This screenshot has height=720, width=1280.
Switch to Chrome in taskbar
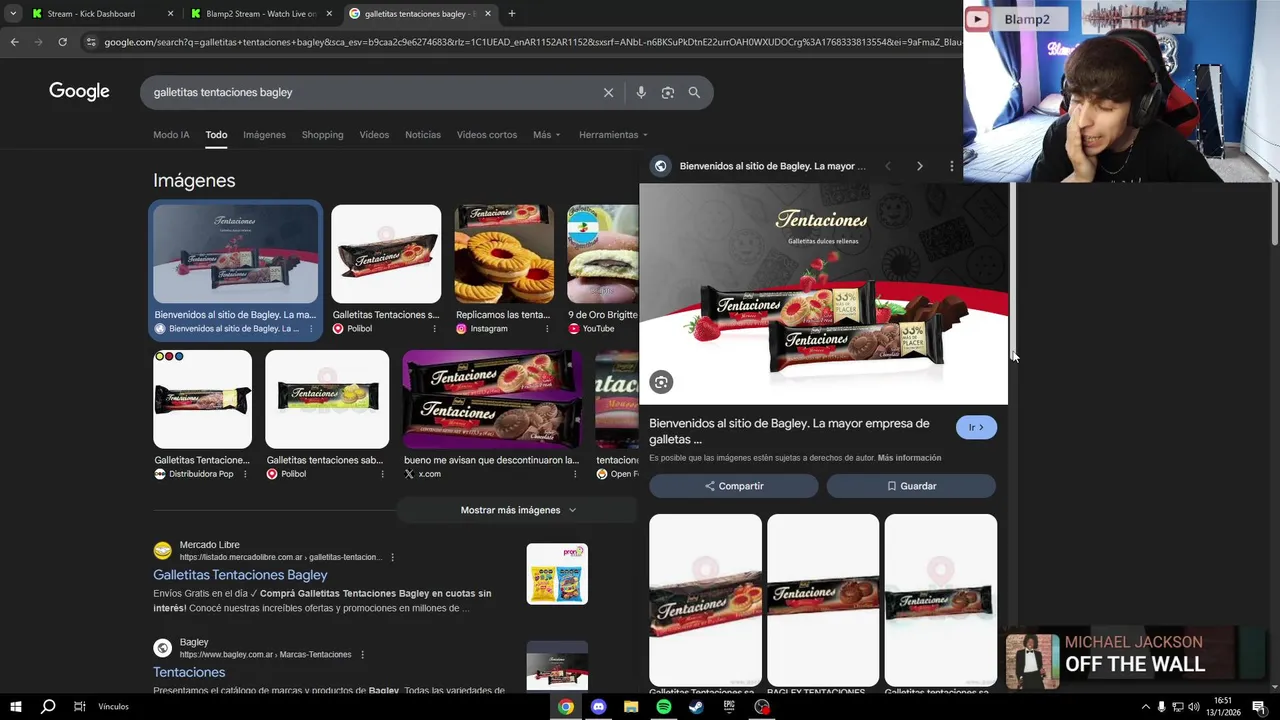coord(566,706)
